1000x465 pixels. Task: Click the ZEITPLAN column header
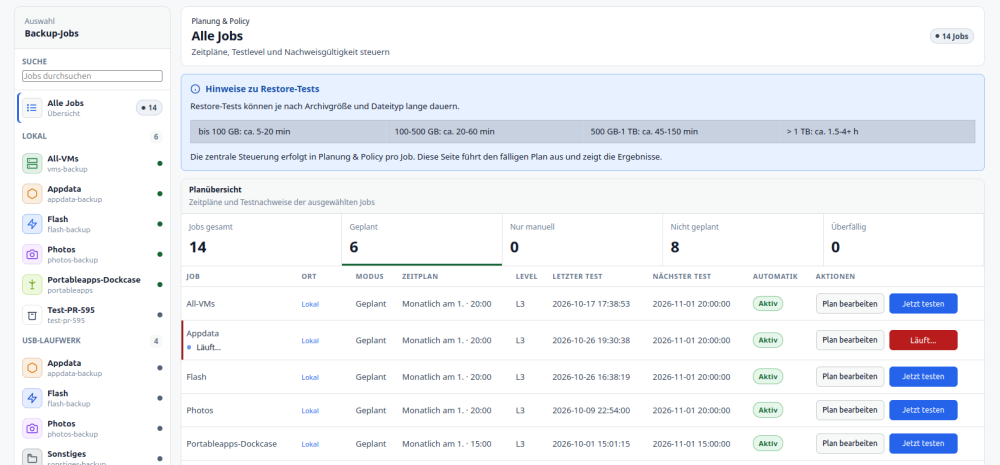[x=420, y=276]
